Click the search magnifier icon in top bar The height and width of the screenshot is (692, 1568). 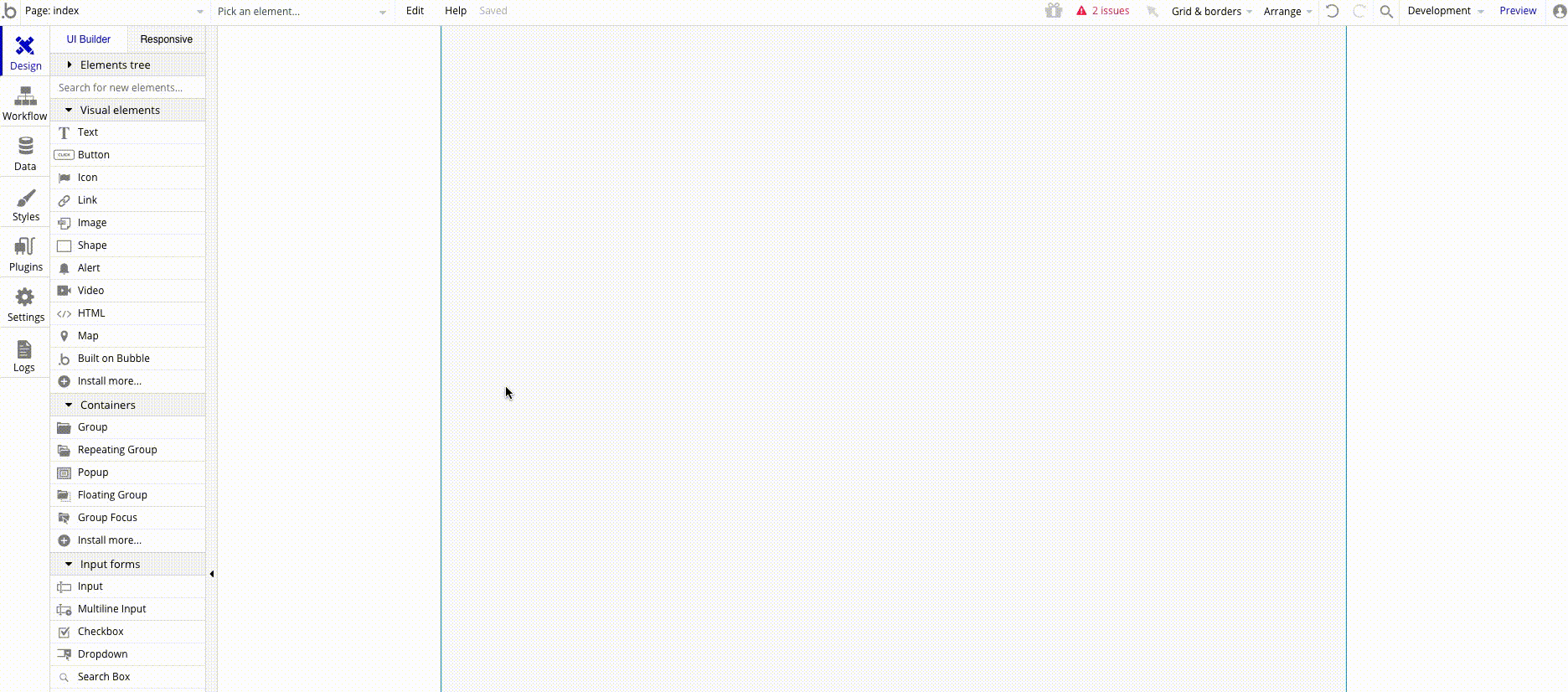pyautogui.click(x=1386, y=12)
